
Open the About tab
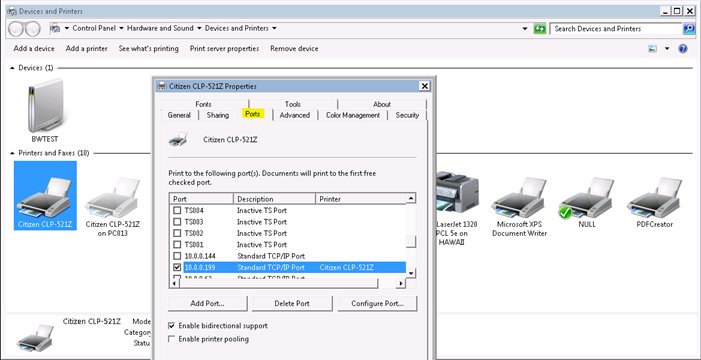[382, 104]
